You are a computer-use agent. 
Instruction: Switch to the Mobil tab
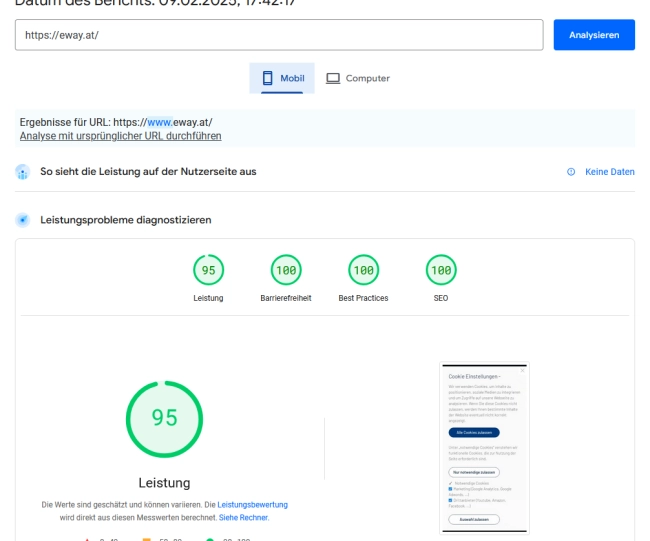click(x=282, y=78)
